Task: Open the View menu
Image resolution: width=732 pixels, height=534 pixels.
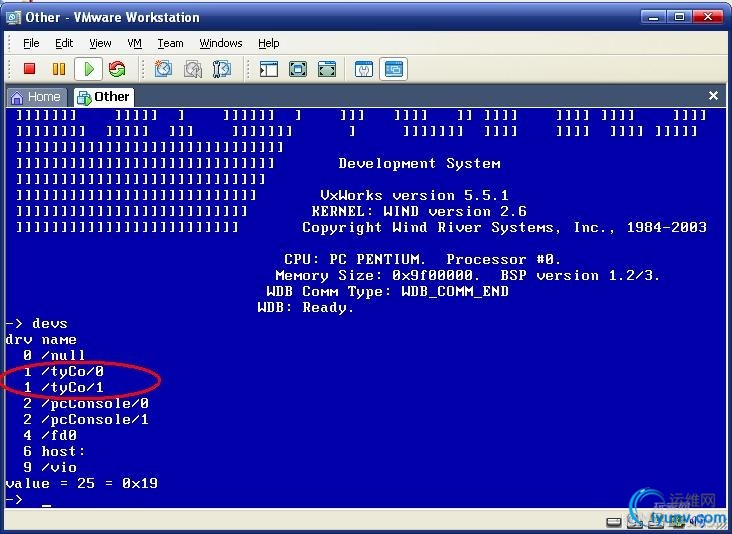Action: [x=100, y=43]
